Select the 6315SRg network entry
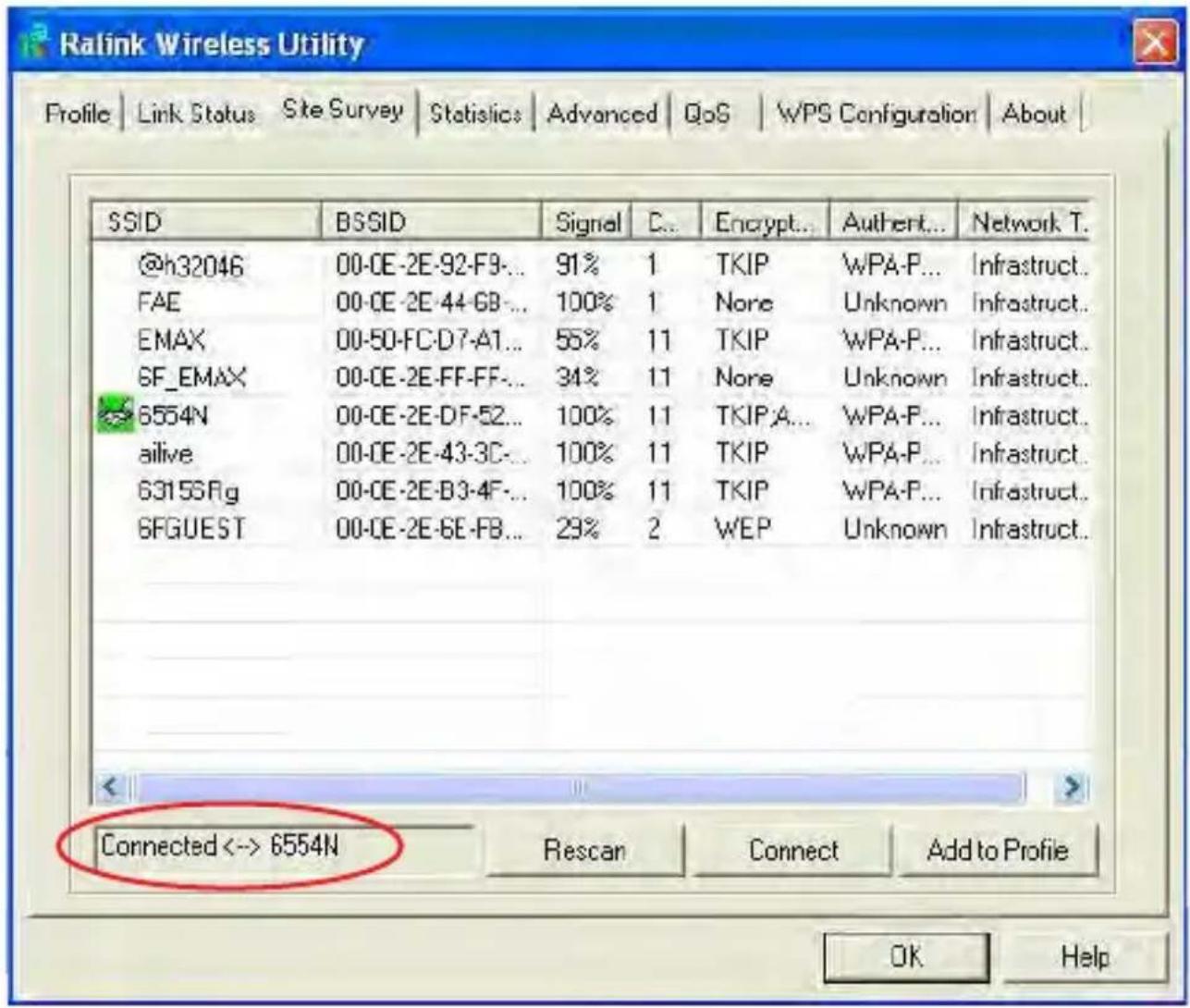 click(590, 491)
